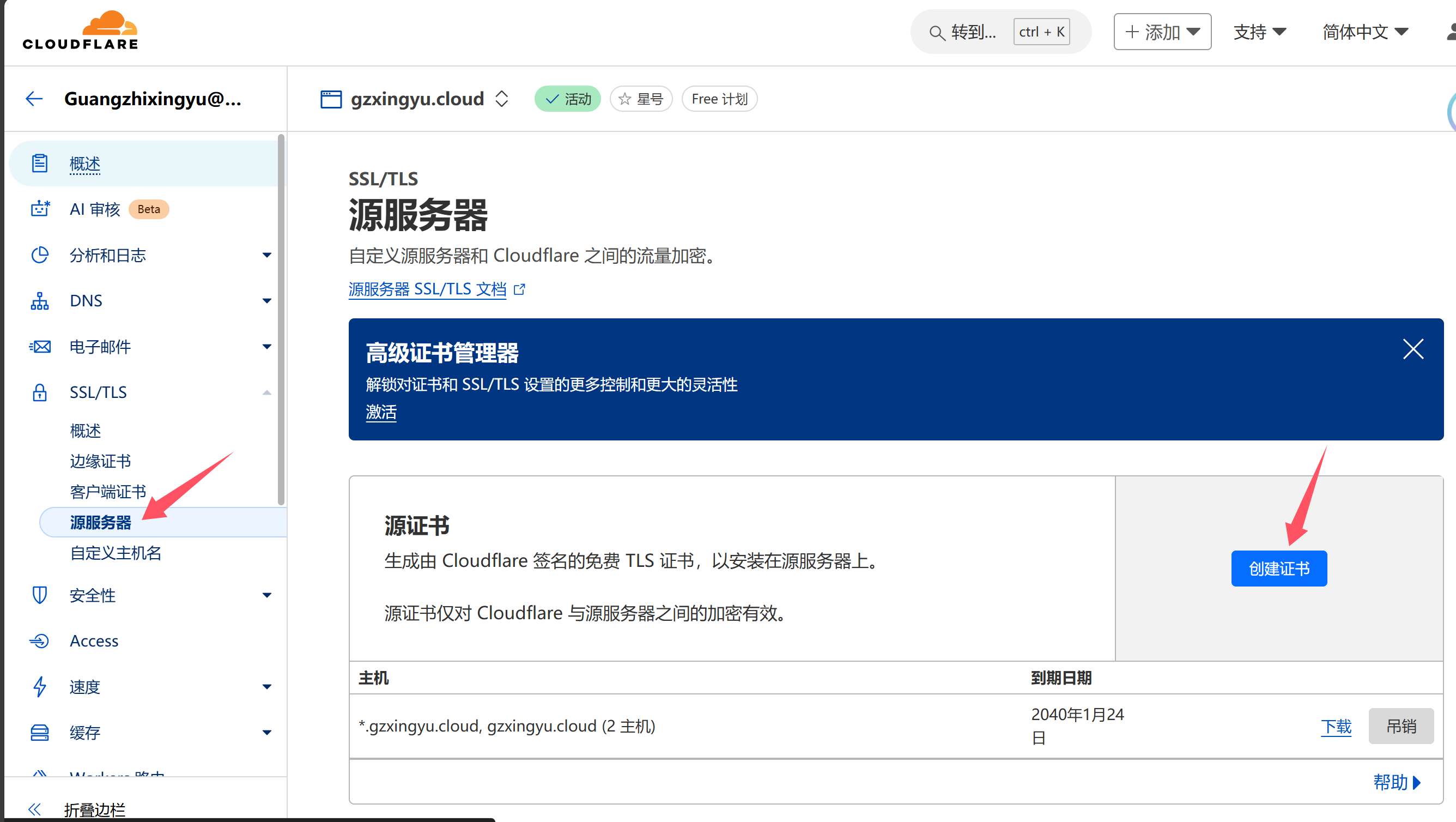
Task: Click 折叠边栏 at the sidebar bottom
Action: tap(95, 809)
